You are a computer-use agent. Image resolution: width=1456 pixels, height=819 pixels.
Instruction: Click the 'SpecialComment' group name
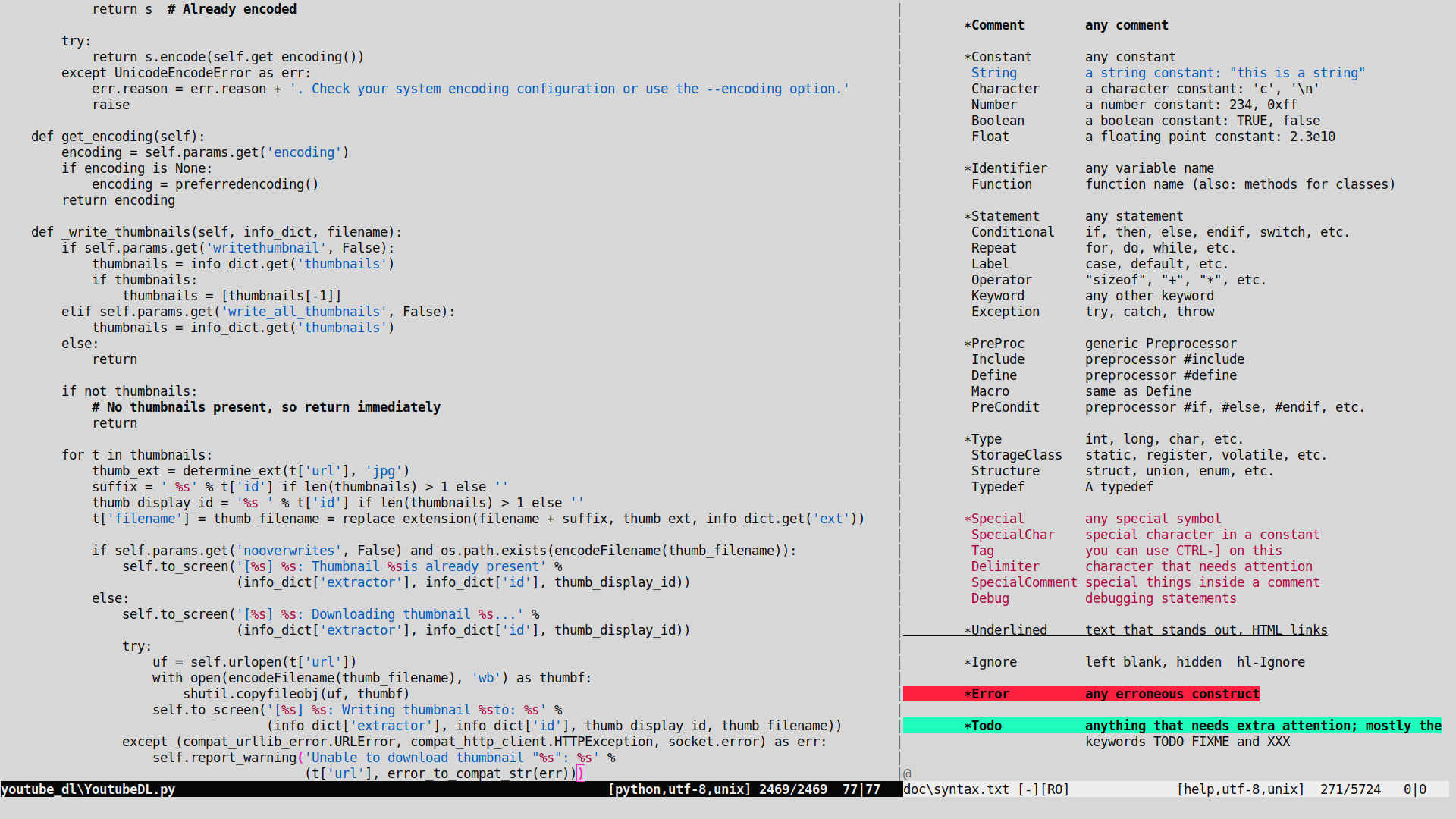pos(1025,582)
